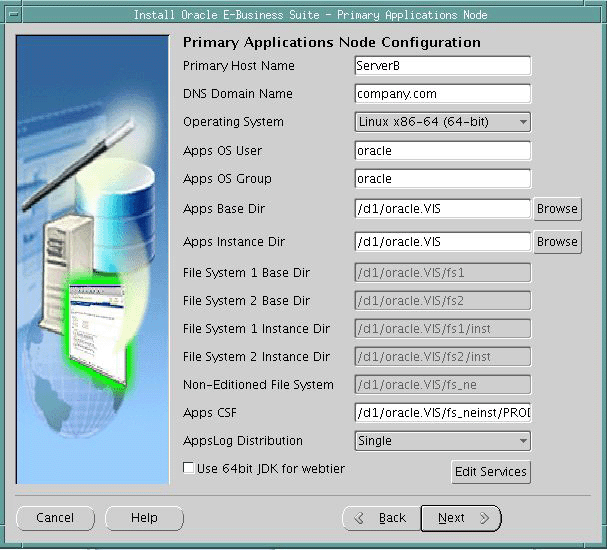Click the 'AppsLog Distribution' label
Screen dimensions: 607x550
point(243,441)
